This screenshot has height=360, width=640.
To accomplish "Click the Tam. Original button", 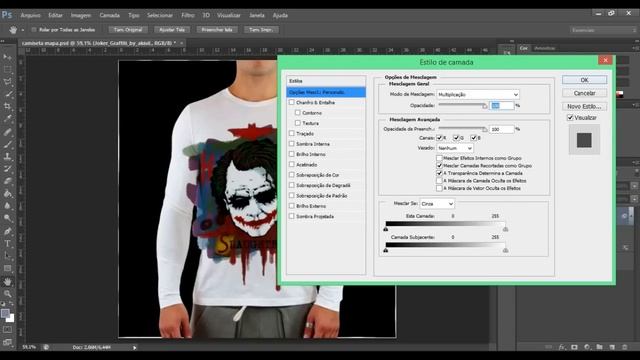I will [x=128, y=30].
